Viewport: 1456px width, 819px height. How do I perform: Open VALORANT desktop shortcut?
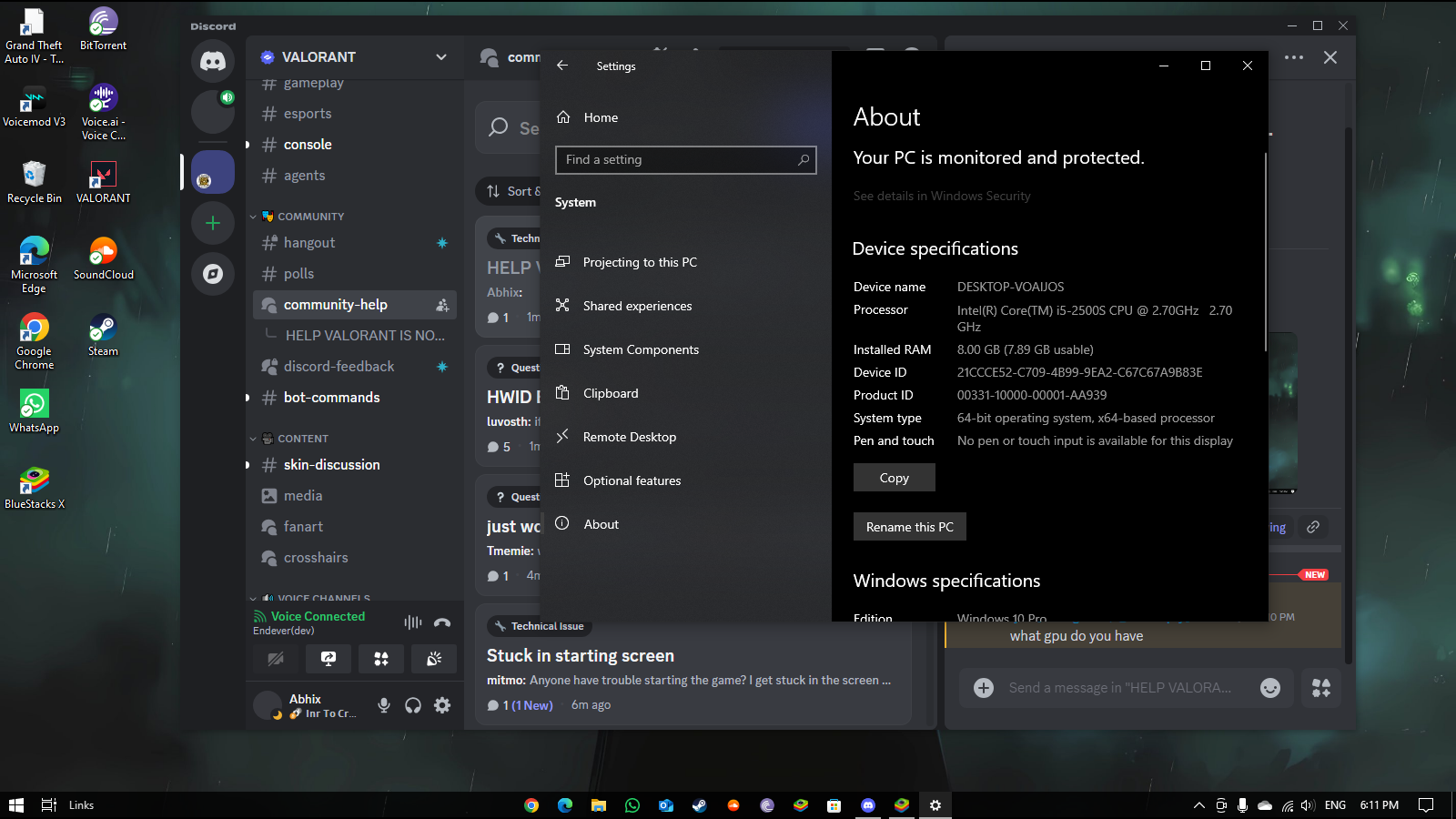pyautogui.click(x=103, y=182)
